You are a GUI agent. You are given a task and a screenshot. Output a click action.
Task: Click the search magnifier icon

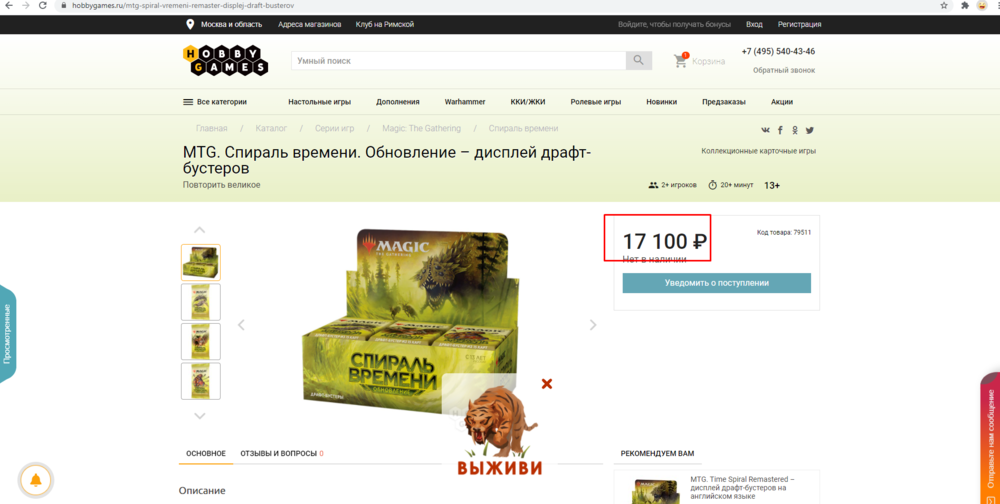point(638,61)
